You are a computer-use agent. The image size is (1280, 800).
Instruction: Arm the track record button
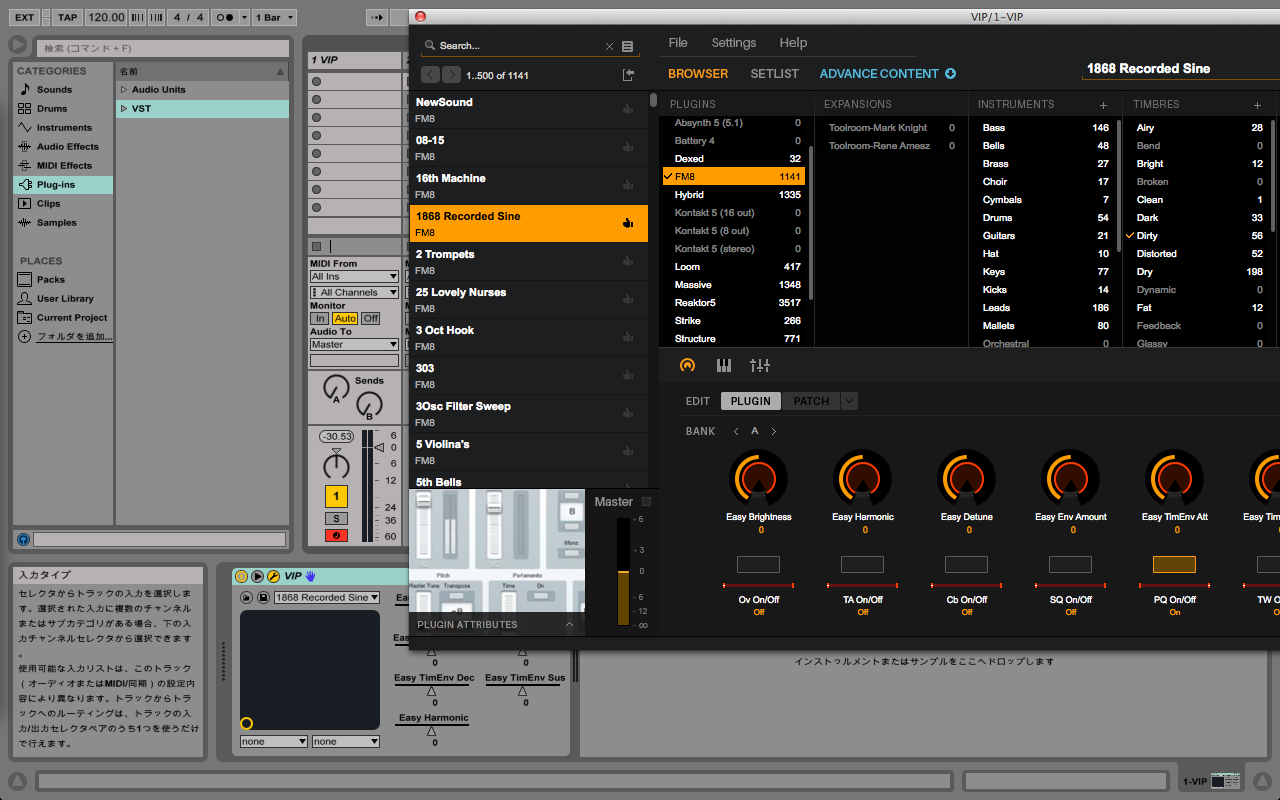[336, 536]
